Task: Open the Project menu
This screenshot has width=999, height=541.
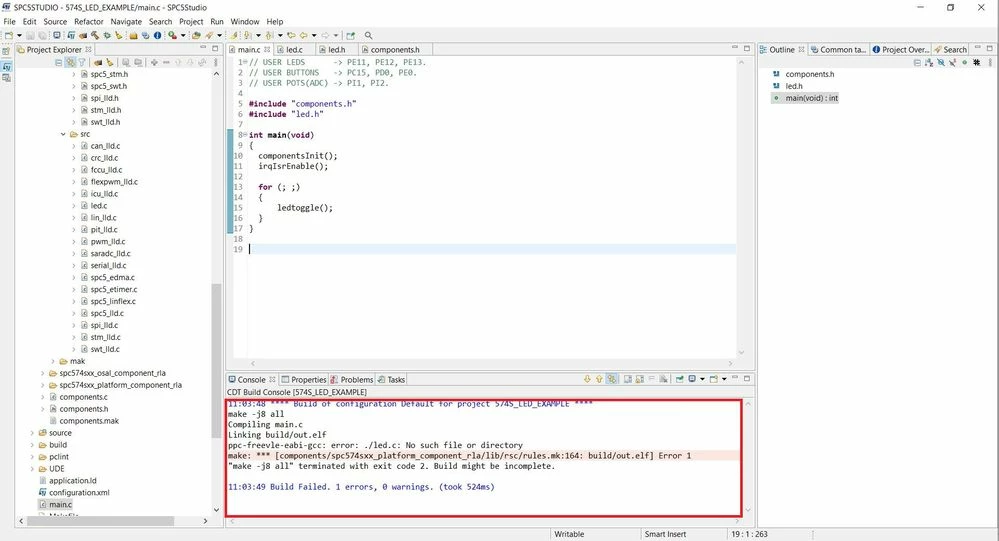Action: pos(190,21)
